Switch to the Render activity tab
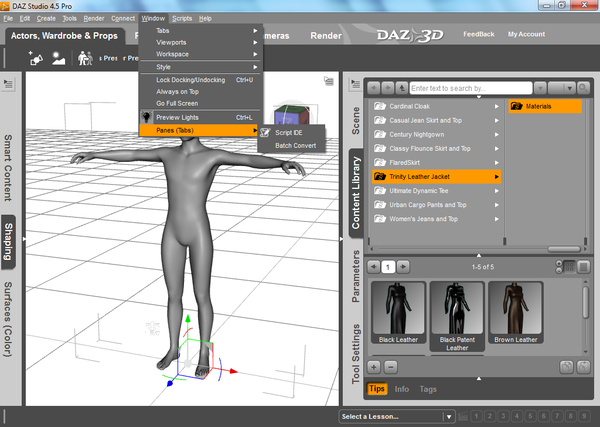The height and width of the screenshot is (427, 600). pyautogui.click(x=326, y=36)
